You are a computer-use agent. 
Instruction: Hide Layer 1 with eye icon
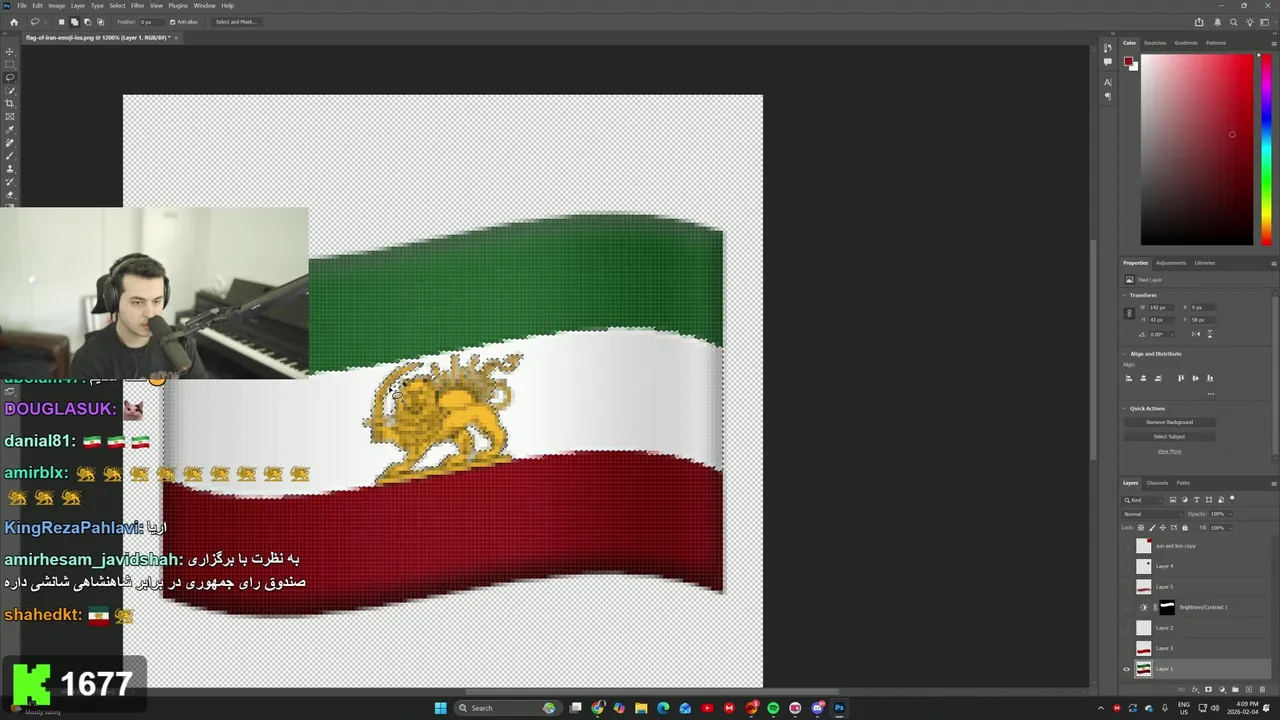point(1127,669)
